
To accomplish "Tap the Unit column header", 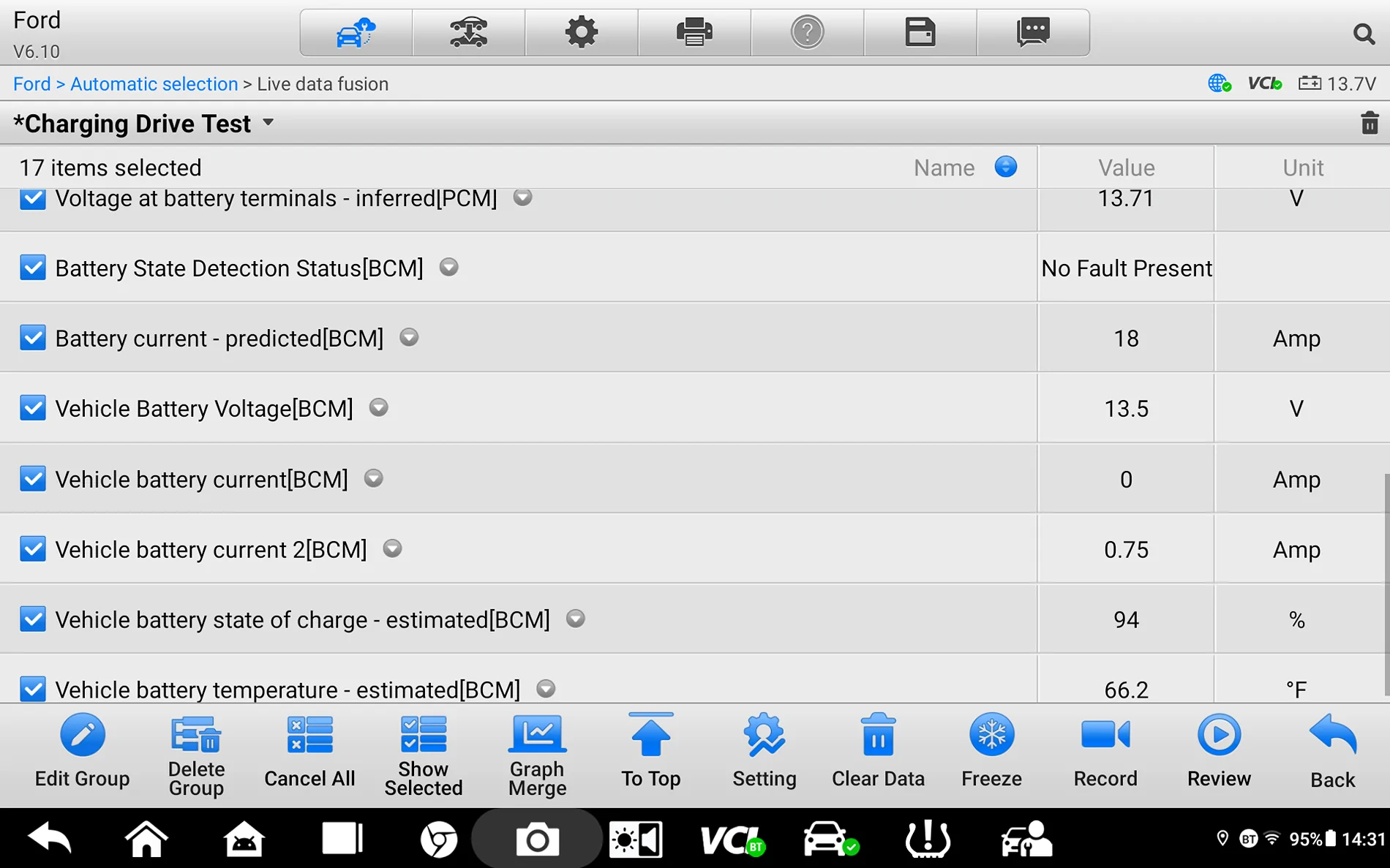I will (x=1302, y=167).
